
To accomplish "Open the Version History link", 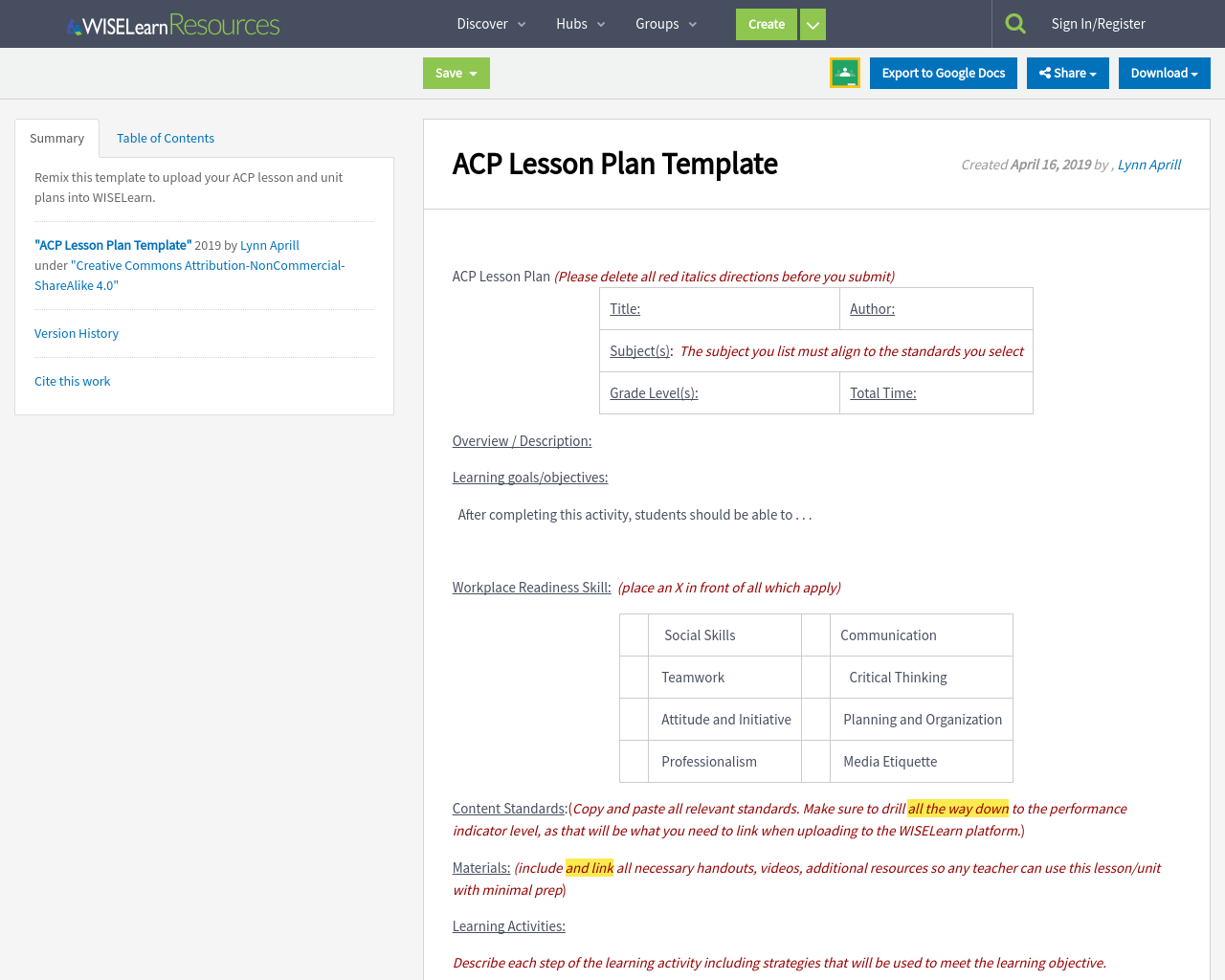I will tap(76, 332).
